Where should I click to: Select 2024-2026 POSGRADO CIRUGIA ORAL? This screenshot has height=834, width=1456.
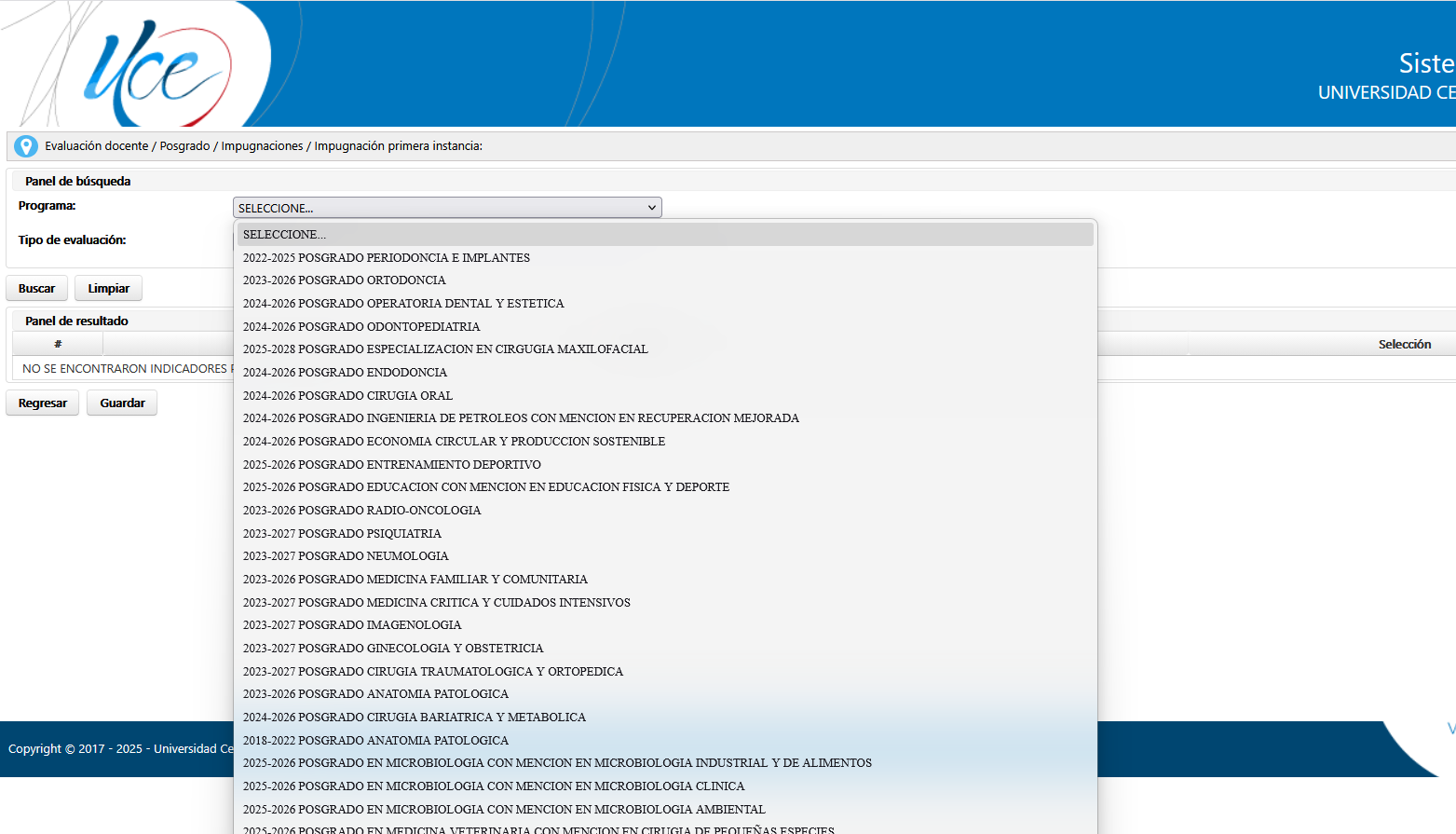(x=347, y=396)
